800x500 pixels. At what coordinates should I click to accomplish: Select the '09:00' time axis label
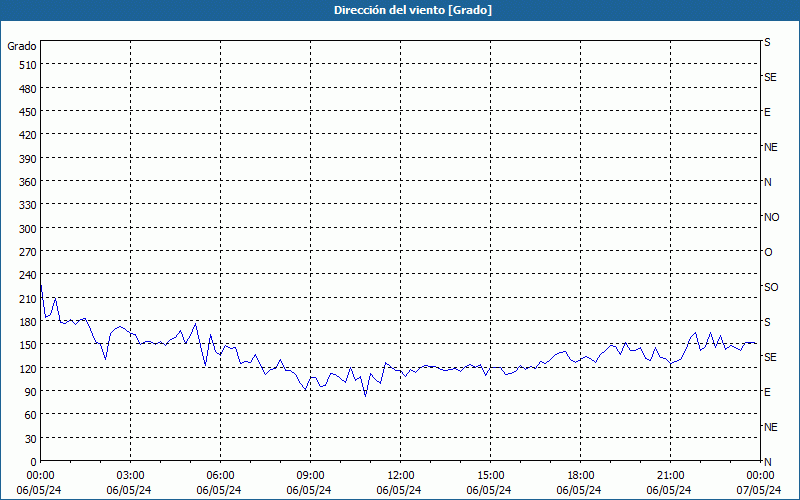[x=311, y=476]
